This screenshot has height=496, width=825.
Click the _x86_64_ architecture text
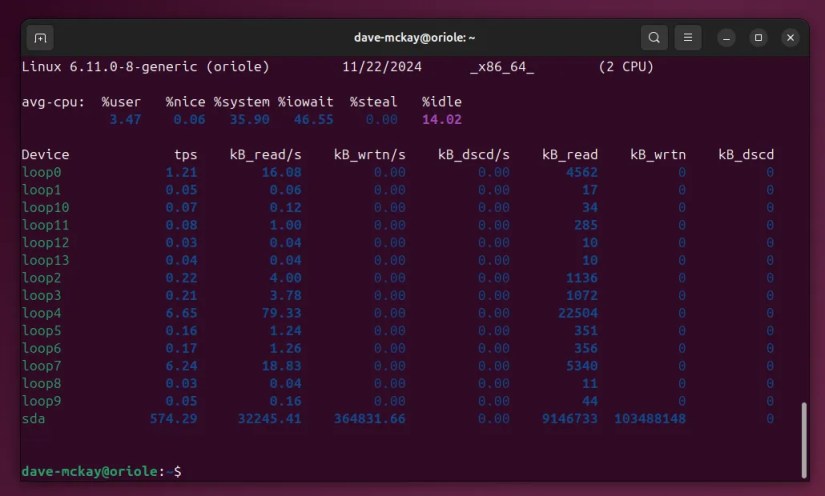pos(502,67)
